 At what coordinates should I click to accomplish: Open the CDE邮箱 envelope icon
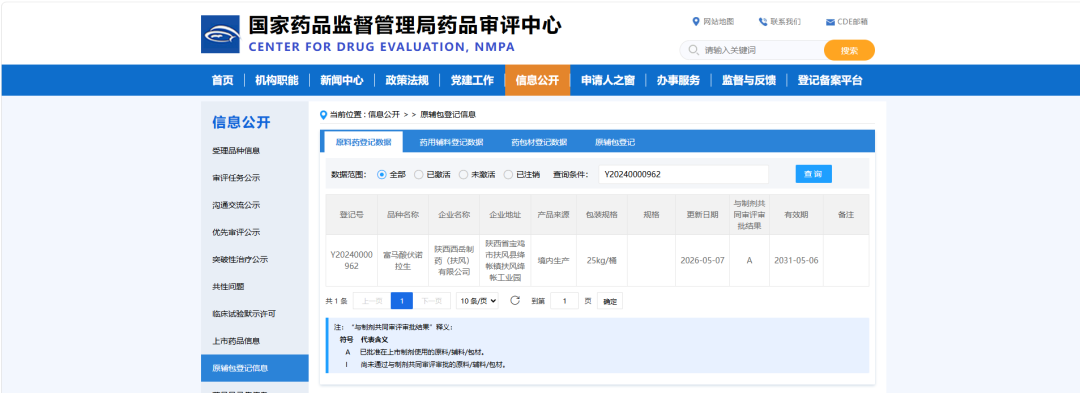[830, 22]
